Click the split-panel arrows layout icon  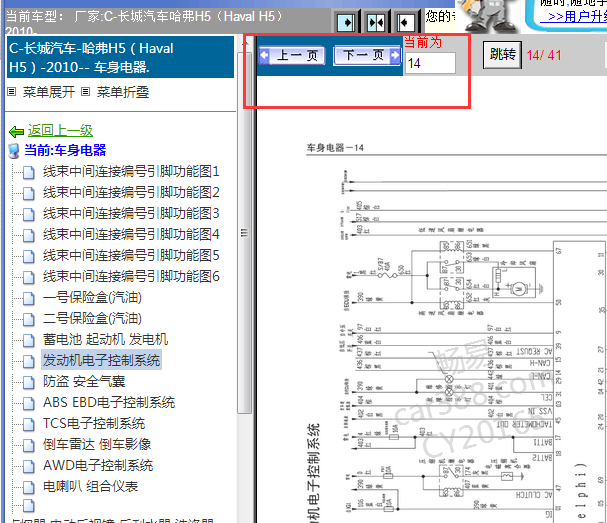point(376,22)
